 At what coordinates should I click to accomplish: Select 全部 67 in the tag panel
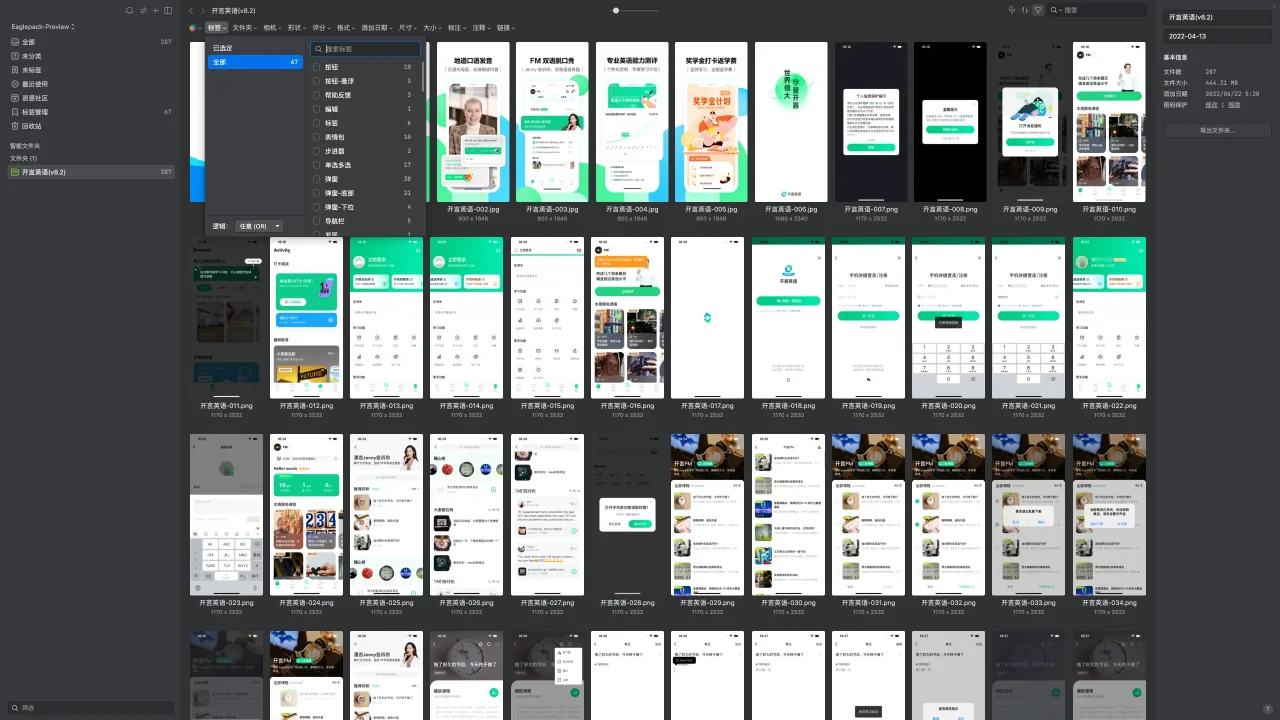255,62
